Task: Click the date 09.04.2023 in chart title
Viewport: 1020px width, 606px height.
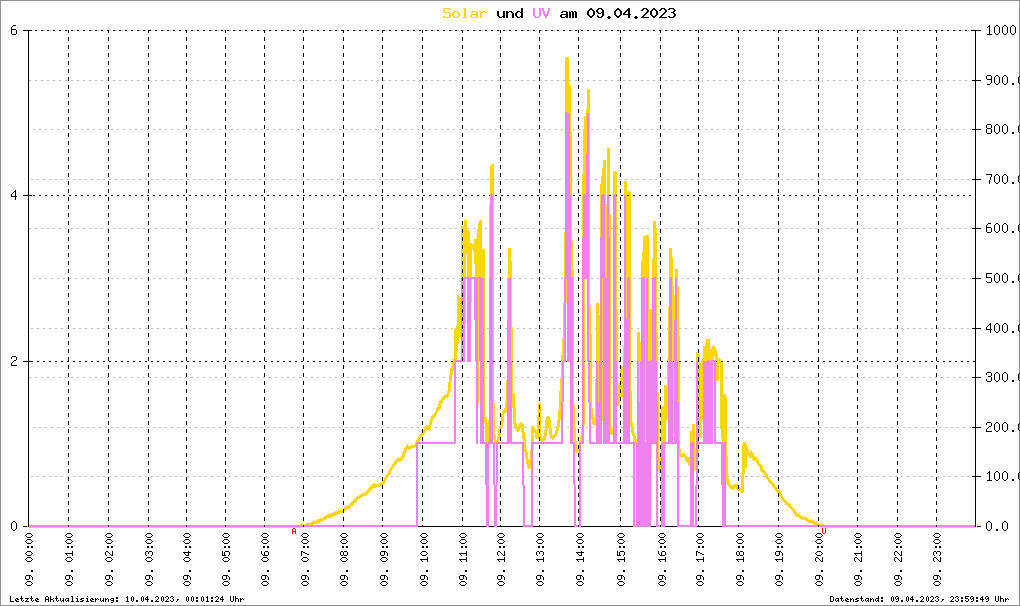Action: point(630,13)
